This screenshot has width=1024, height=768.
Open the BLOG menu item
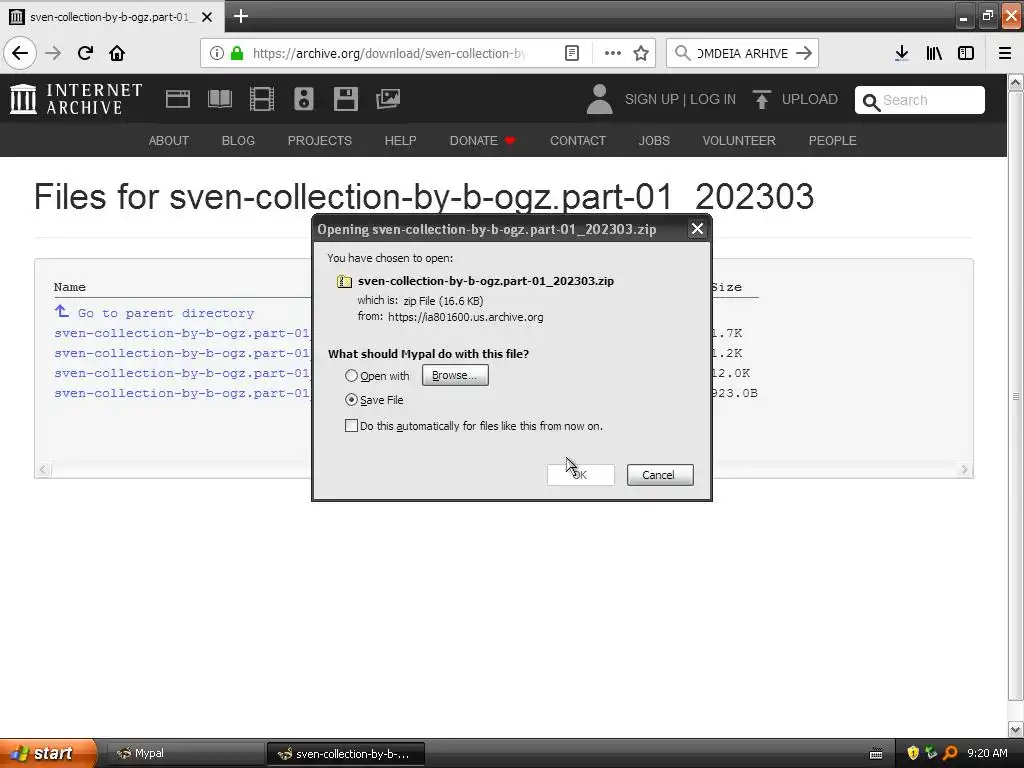(x=238, y=140)
